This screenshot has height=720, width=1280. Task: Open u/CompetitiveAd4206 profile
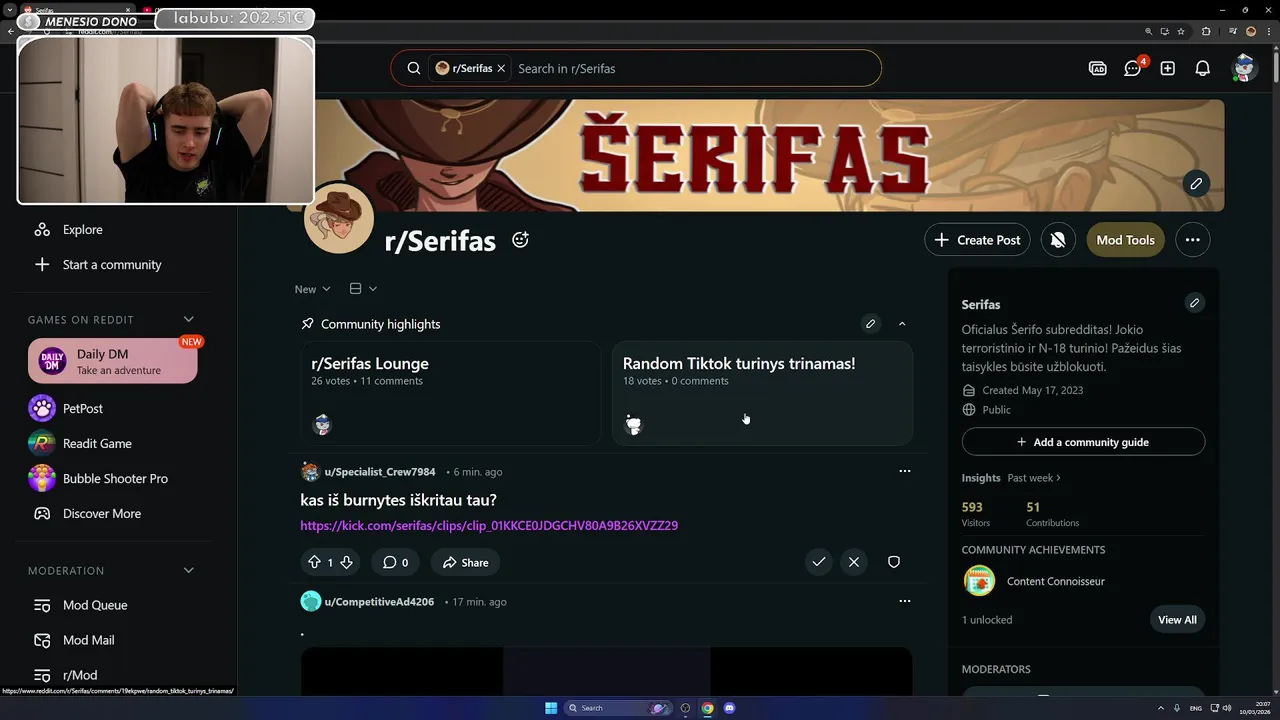pyautogui.click(x=379, y=602)
